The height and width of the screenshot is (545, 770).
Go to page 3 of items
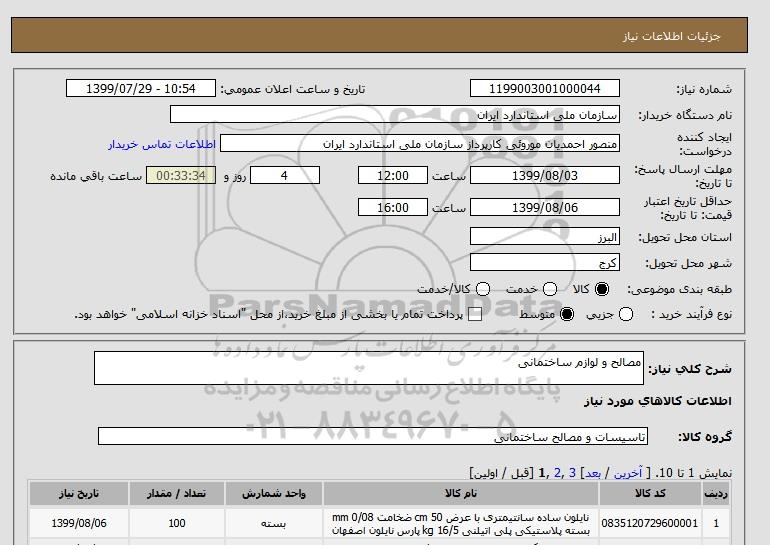point(572,473)
